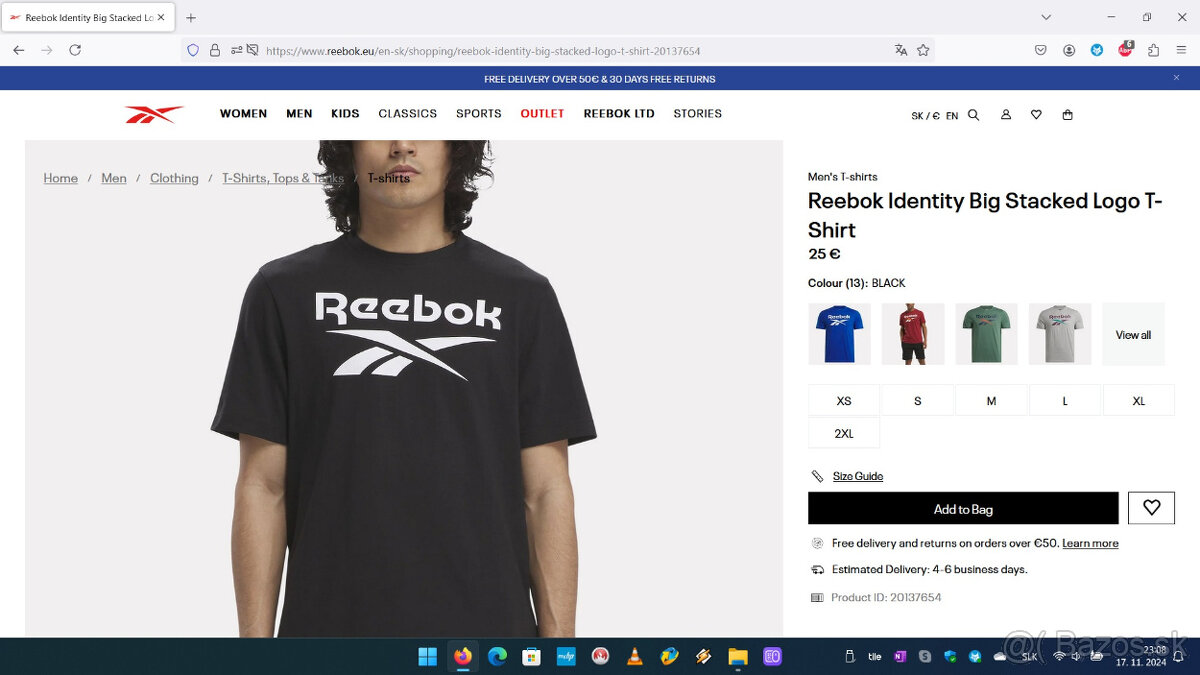
Task: Open the SK / € country selector
Action: [x=925, y=116]
